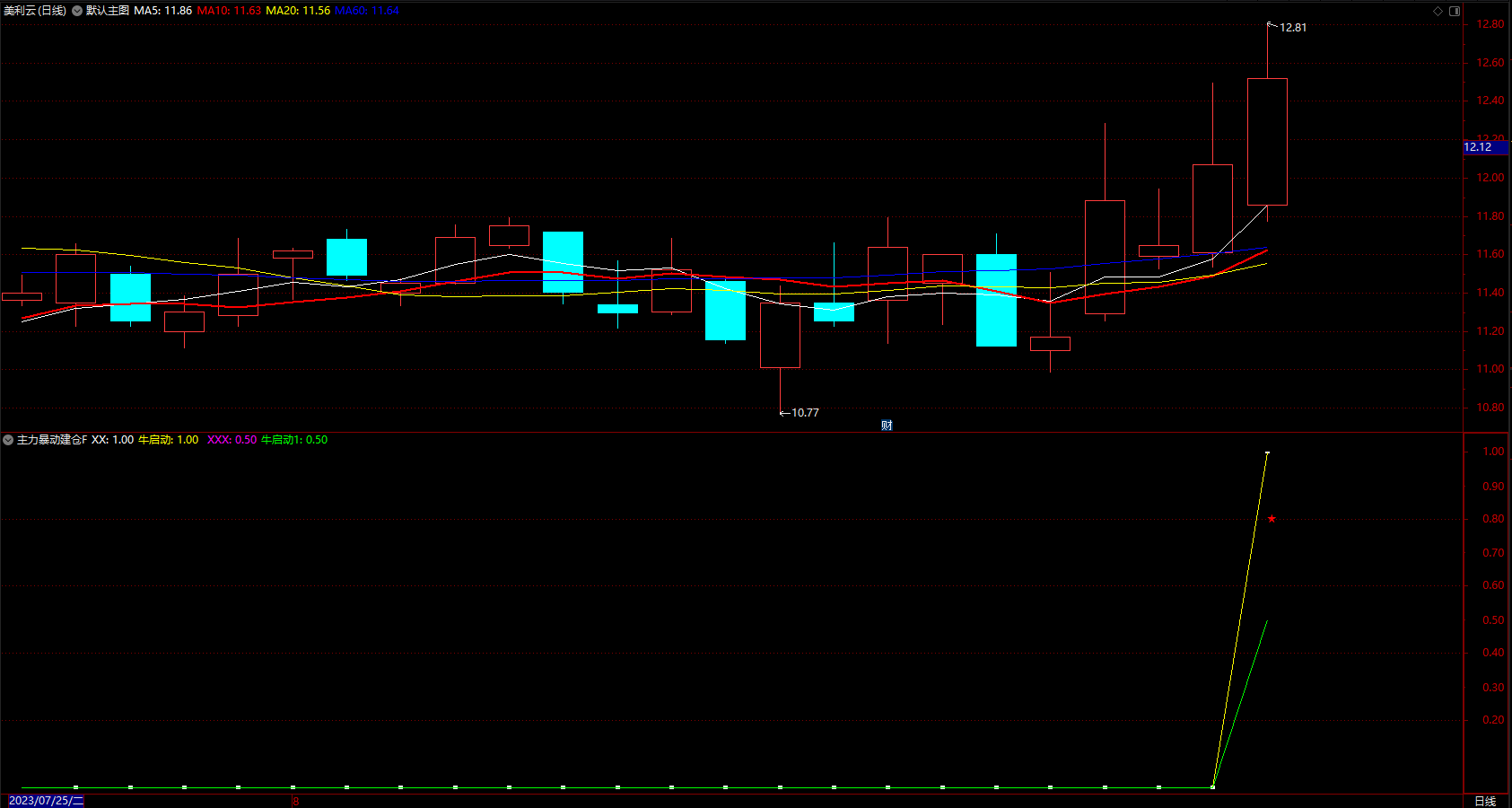The height and width of the screenshot is (808, 1512).
Task: Click the 0.50 indicator axis label
Action: pos(1493,620)
